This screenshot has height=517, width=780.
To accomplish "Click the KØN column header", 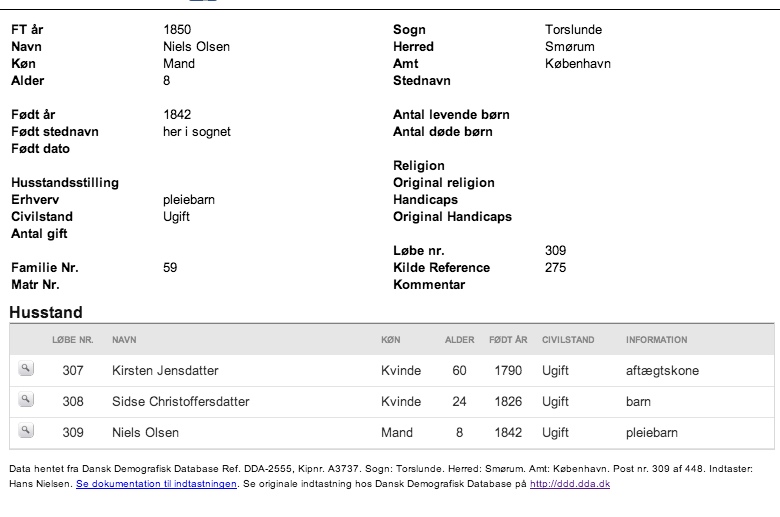I will pyautogui.click(x=390, y=340).
